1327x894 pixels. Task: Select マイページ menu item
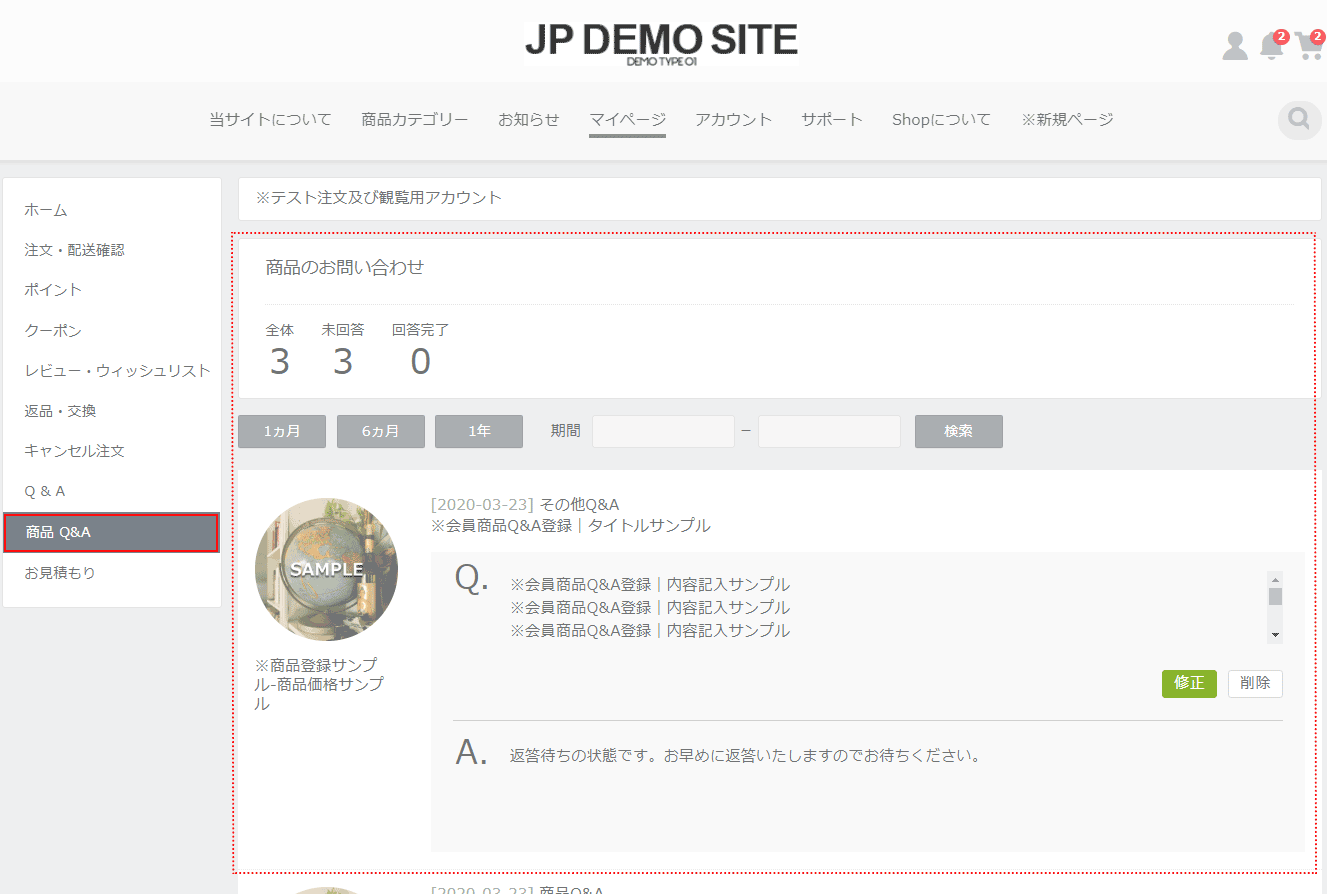[627, 119]
